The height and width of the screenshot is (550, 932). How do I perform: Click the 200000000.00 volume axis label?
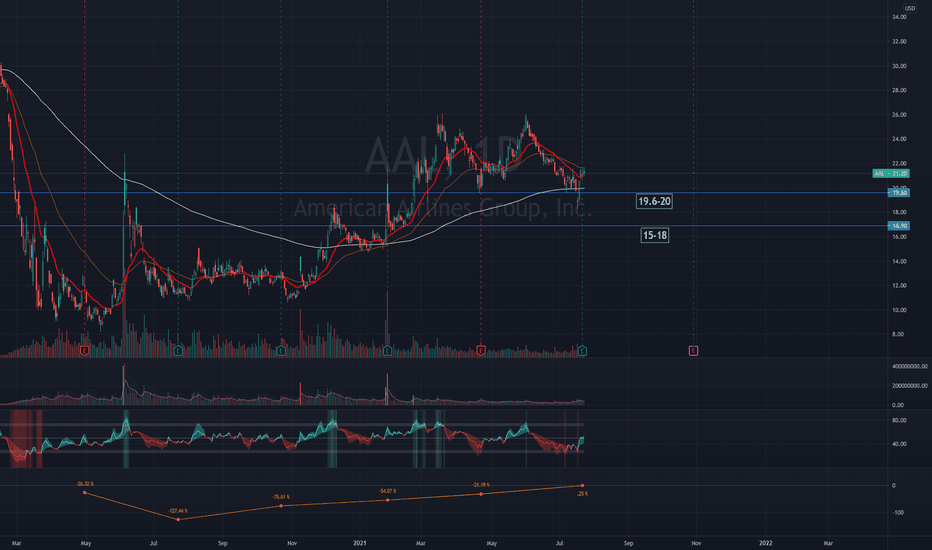pyautogui.click(x=909, y=386)
